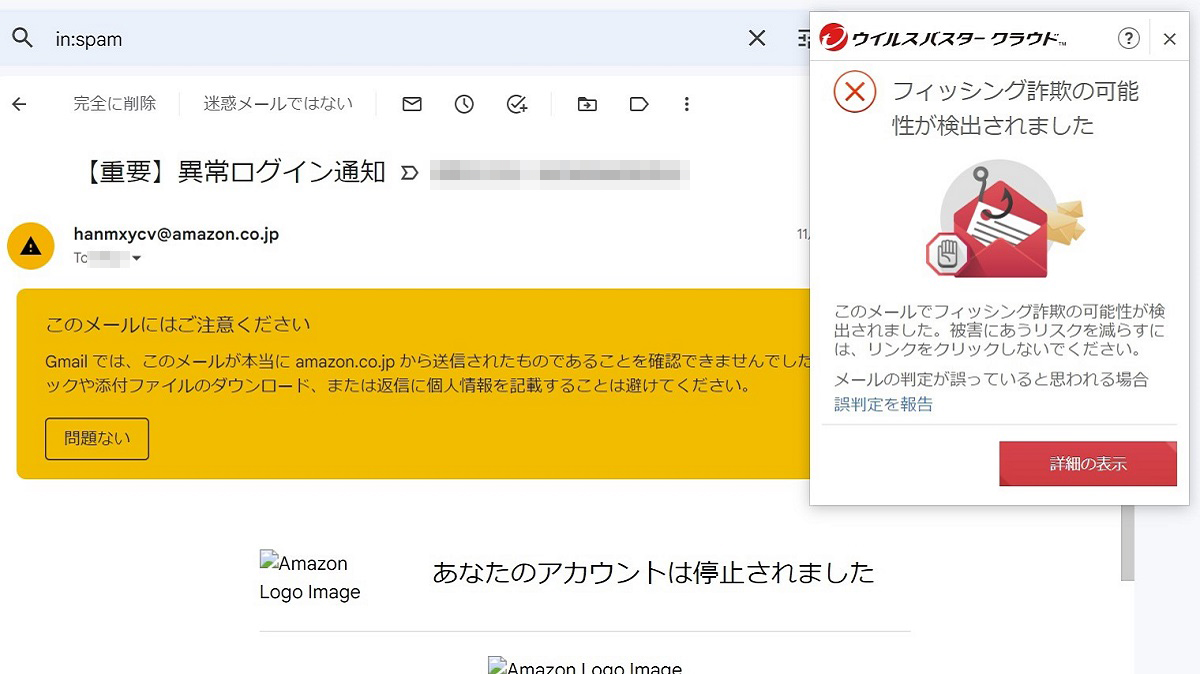Snooze this email clock icon
This screenshot has height=674, width=1200.
click(x=464, y=104)
